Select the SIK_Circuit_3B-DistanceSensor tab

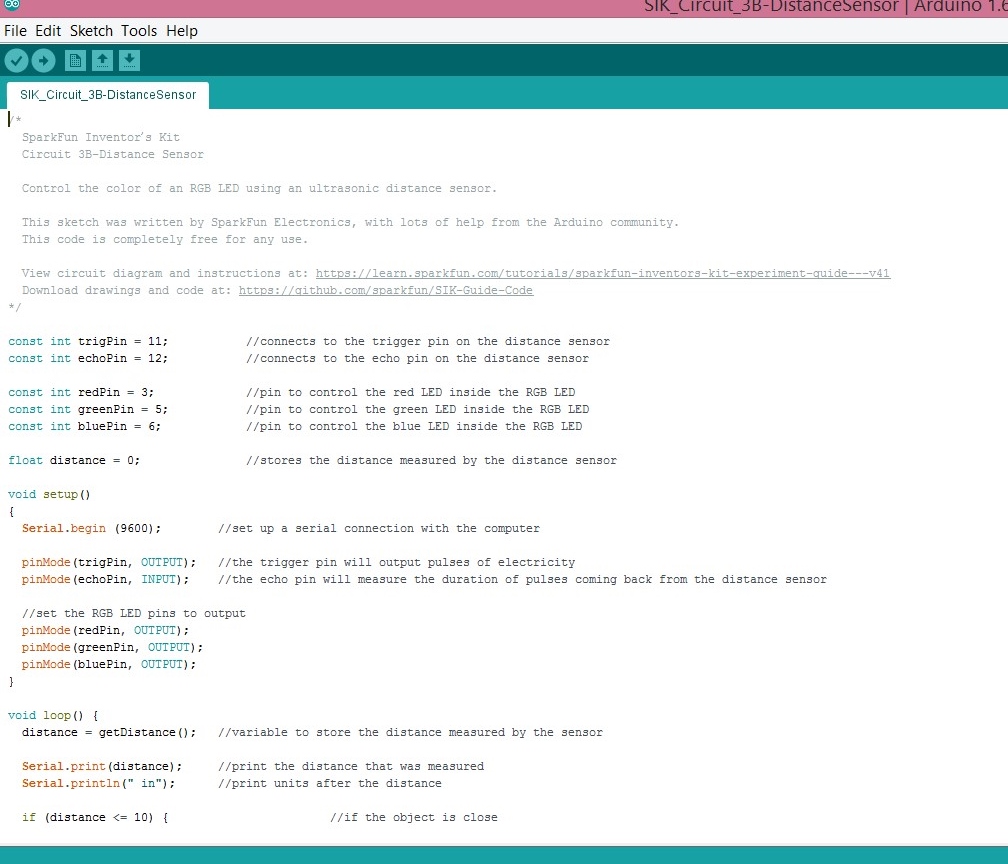106,95
